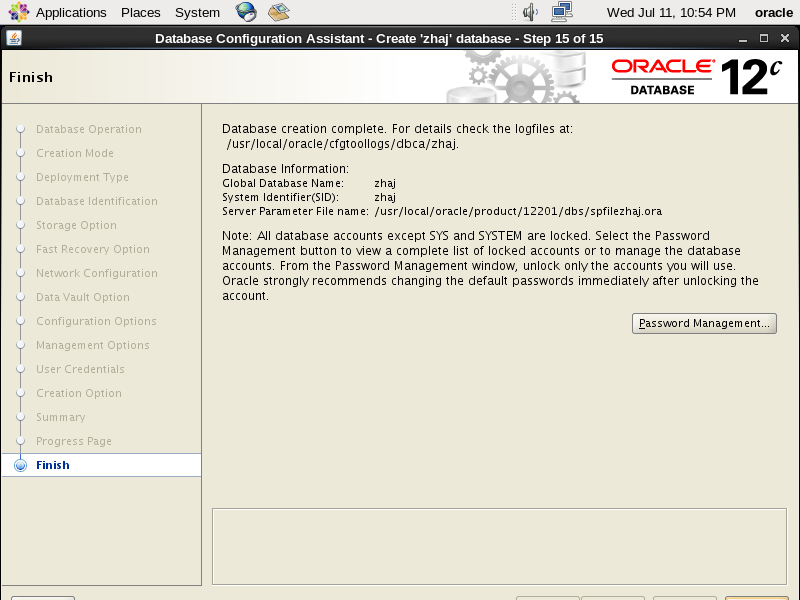Click the Oracle Database 12c logo
The width and height of the screenshot is (800, 600).
point(696,77)
